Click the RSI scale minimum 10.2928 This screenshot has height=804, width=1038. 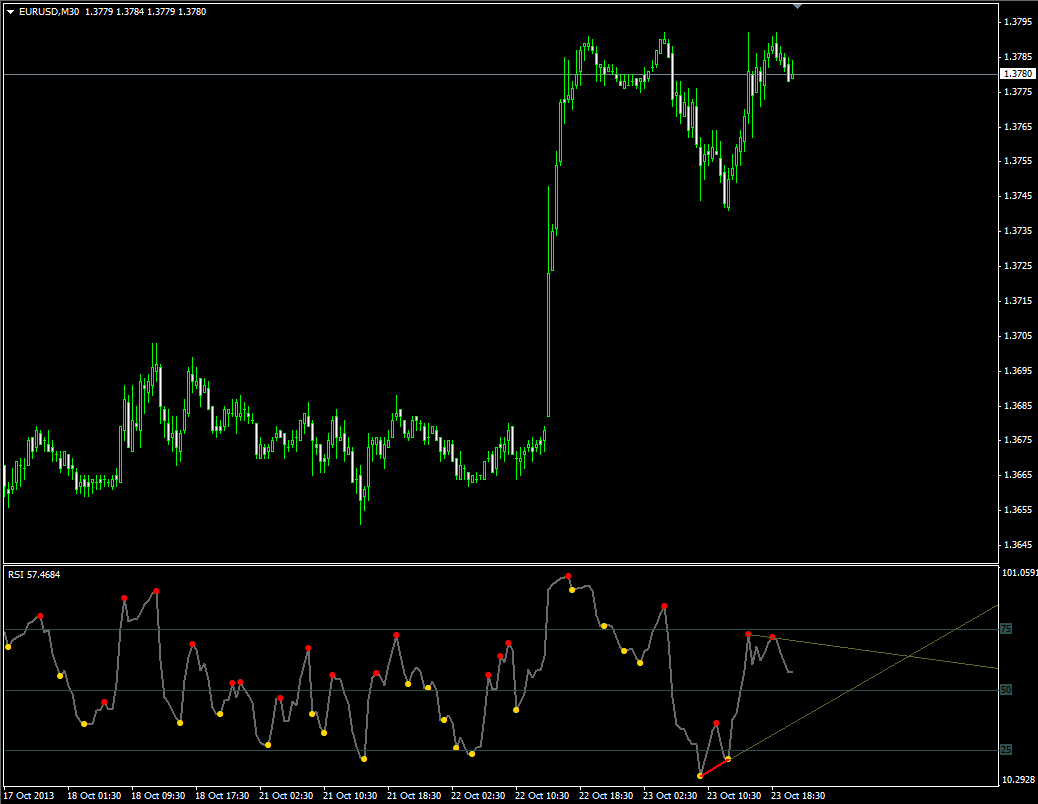coord(1017,780)
